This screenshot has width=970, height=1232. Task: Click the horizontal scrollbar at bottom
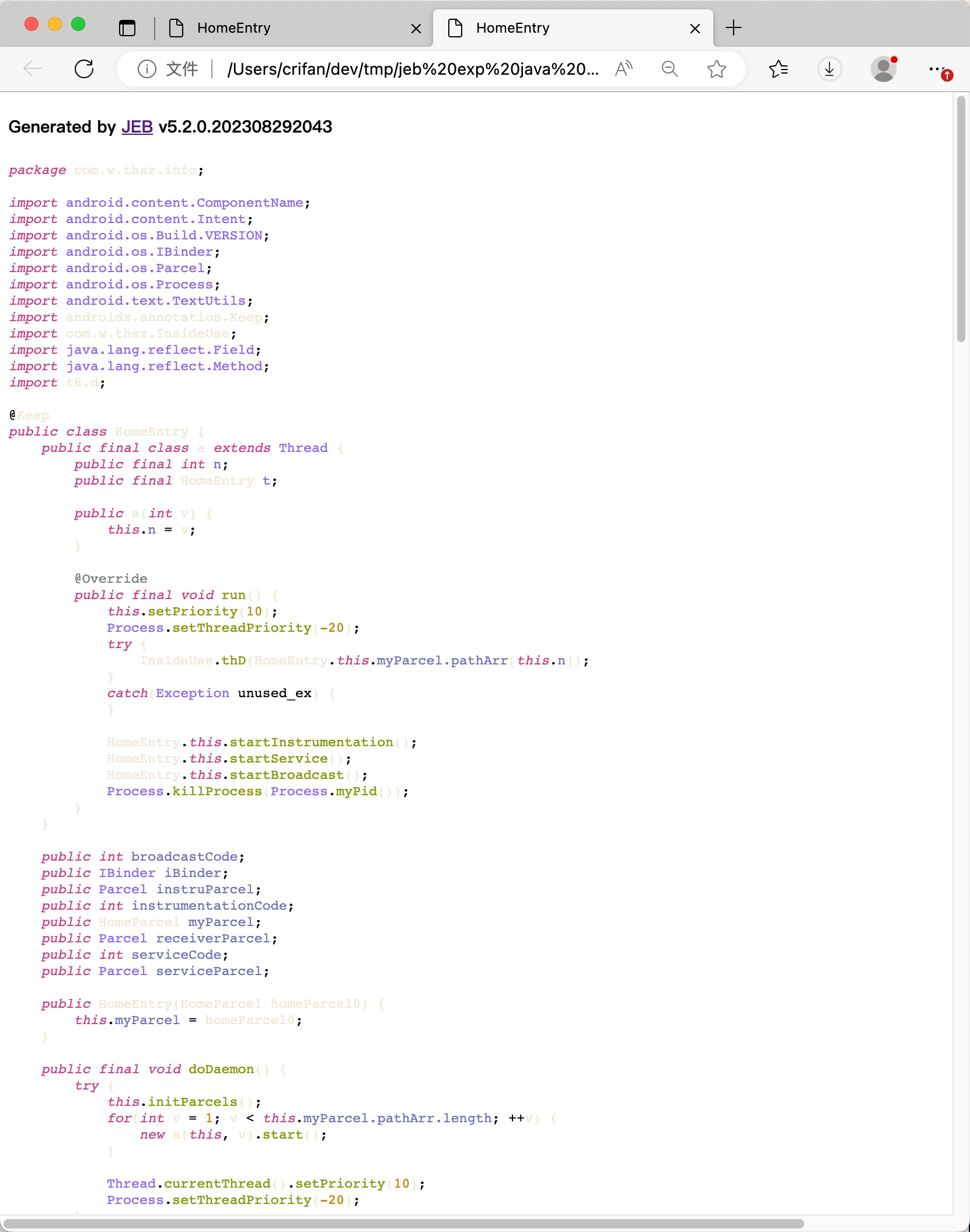coord(404,1223)
